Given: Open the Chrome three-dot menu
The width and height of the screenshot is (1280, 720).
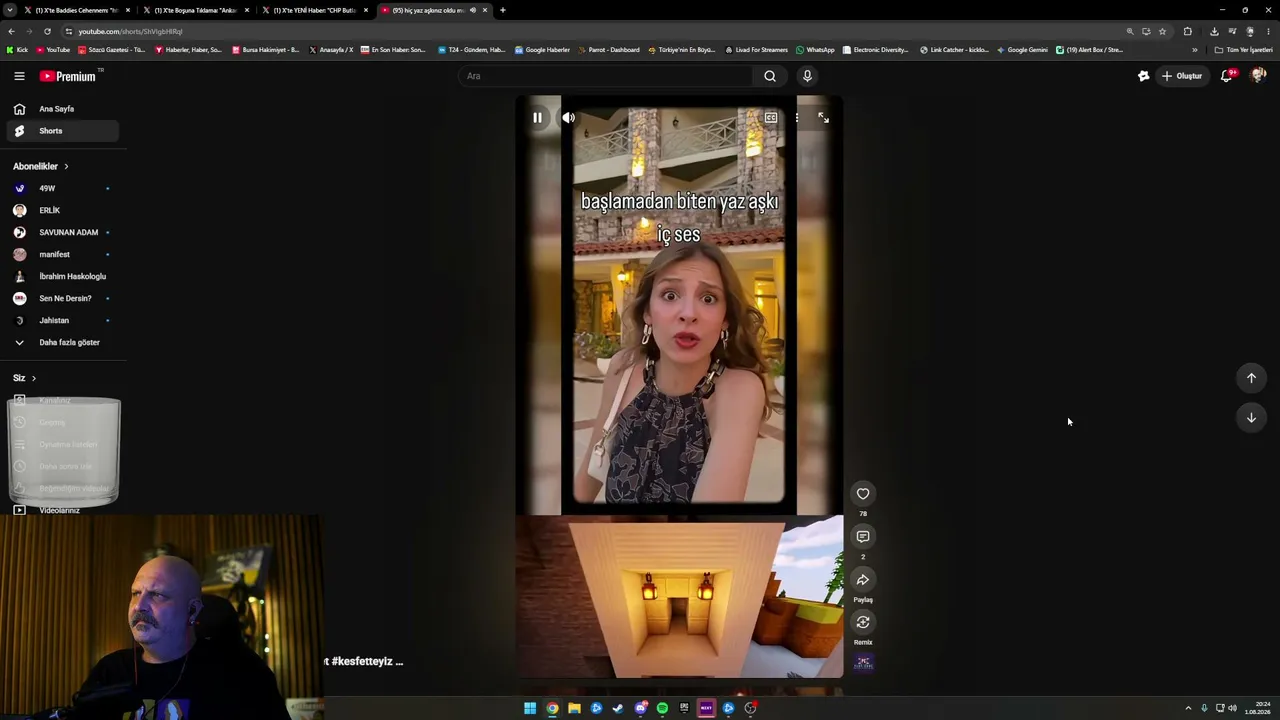Looking at the screenshot, I should [x=1268, y=31].
